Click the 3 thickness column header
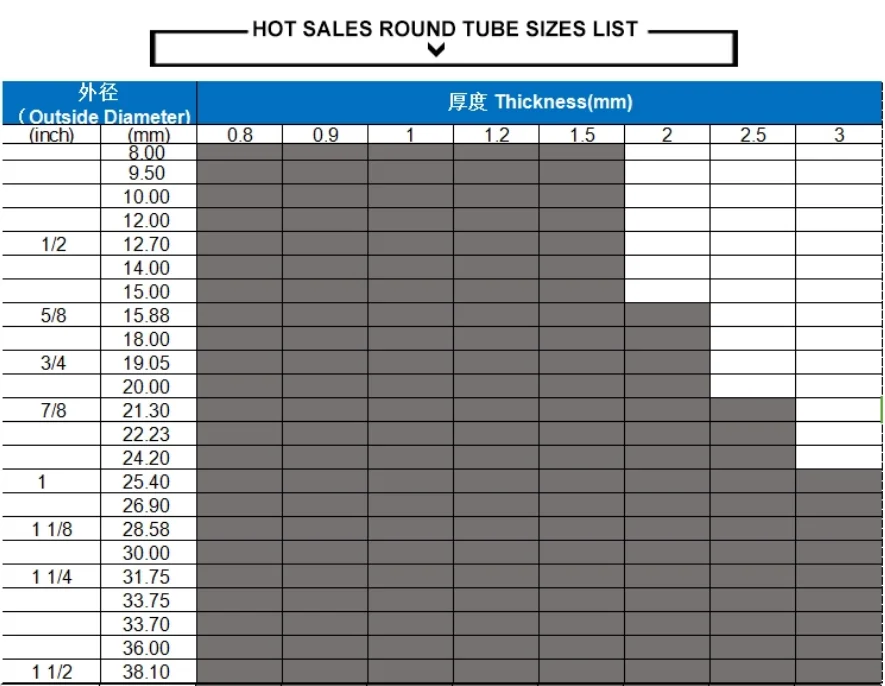 point(839,135)
